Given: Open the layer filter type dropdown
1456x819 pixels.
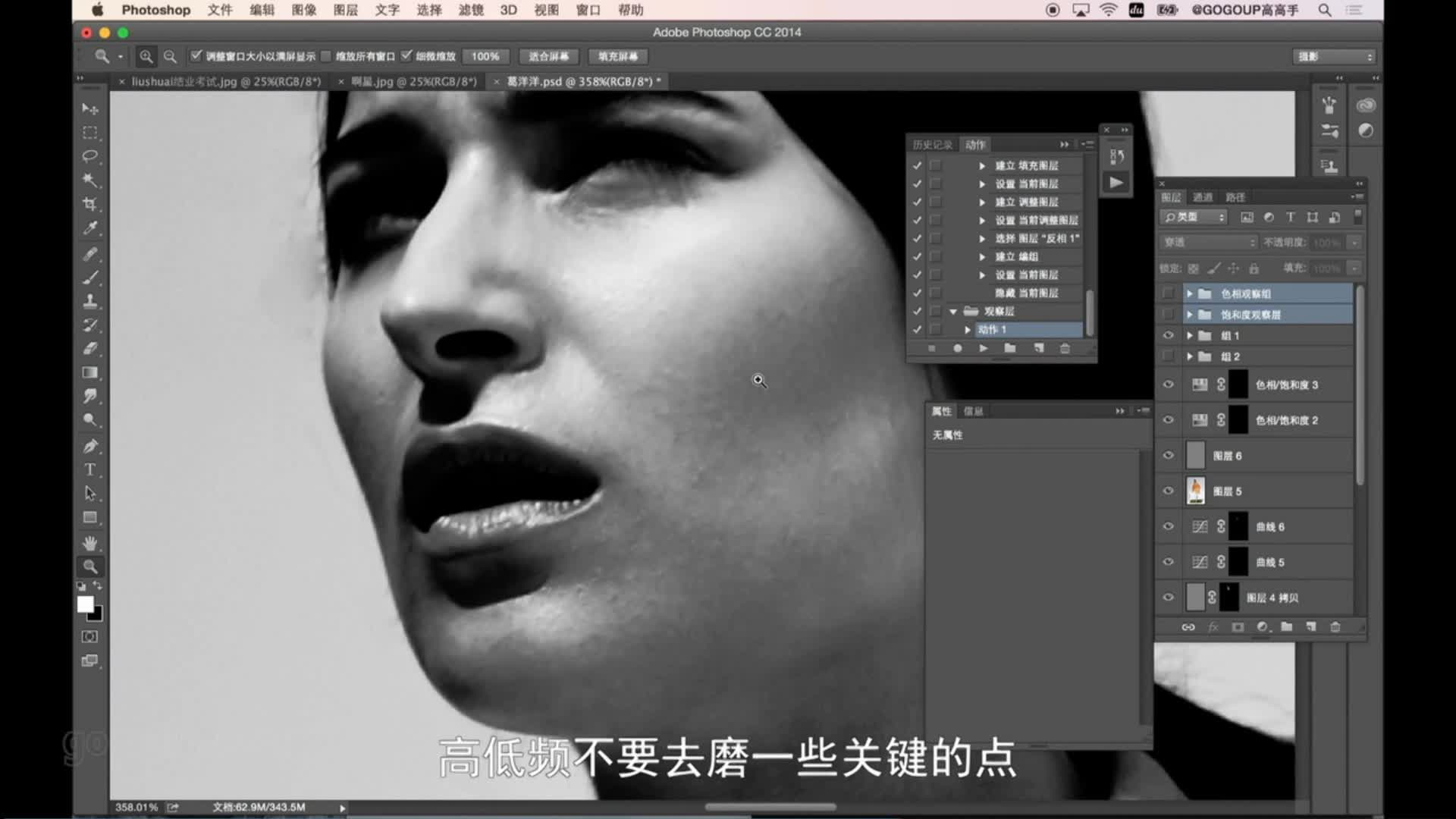Looking at the screenshot, I should coord(1194,217).
